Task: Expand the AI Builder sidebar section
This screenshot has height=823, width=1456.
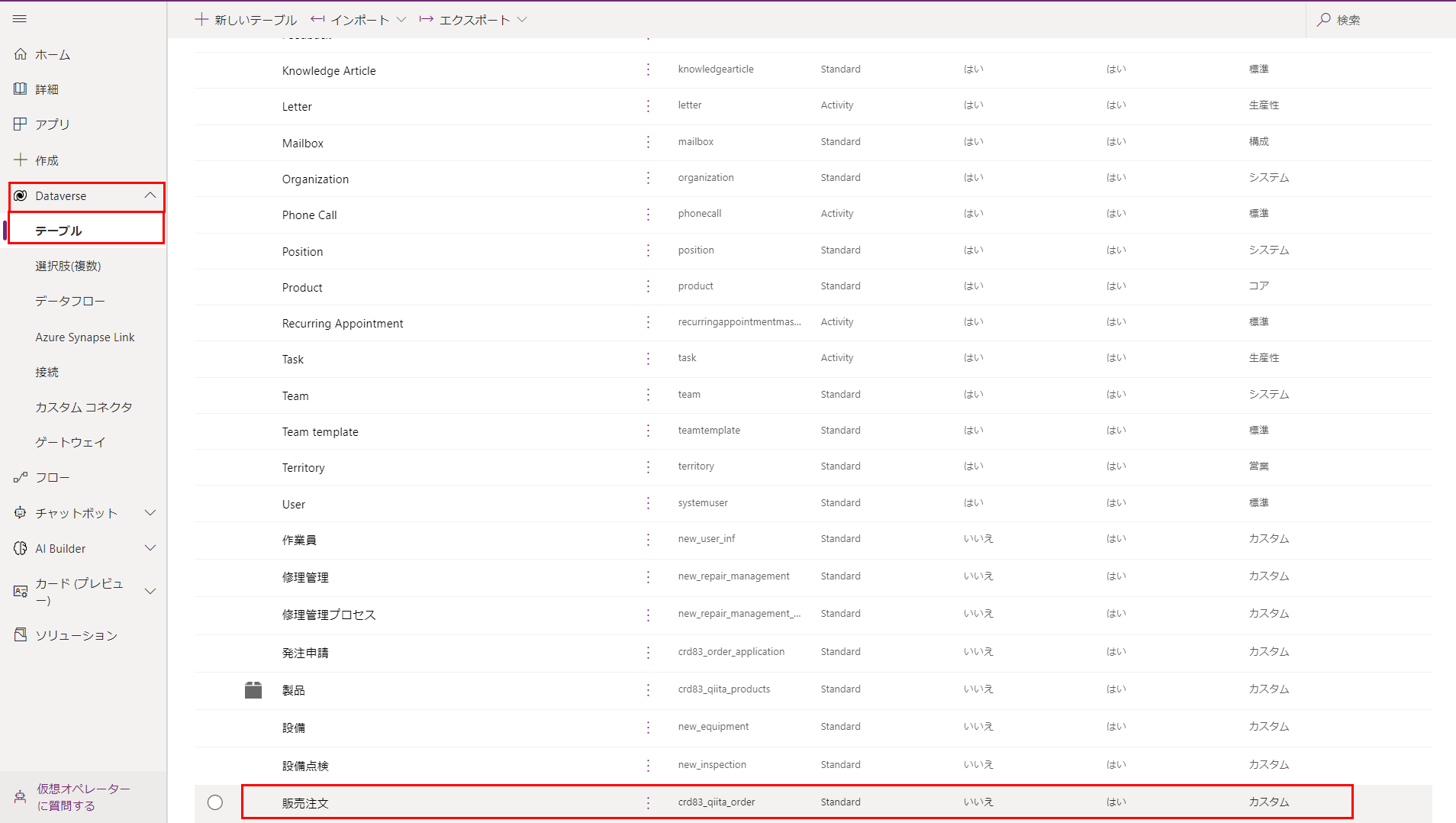Action: 150,547
